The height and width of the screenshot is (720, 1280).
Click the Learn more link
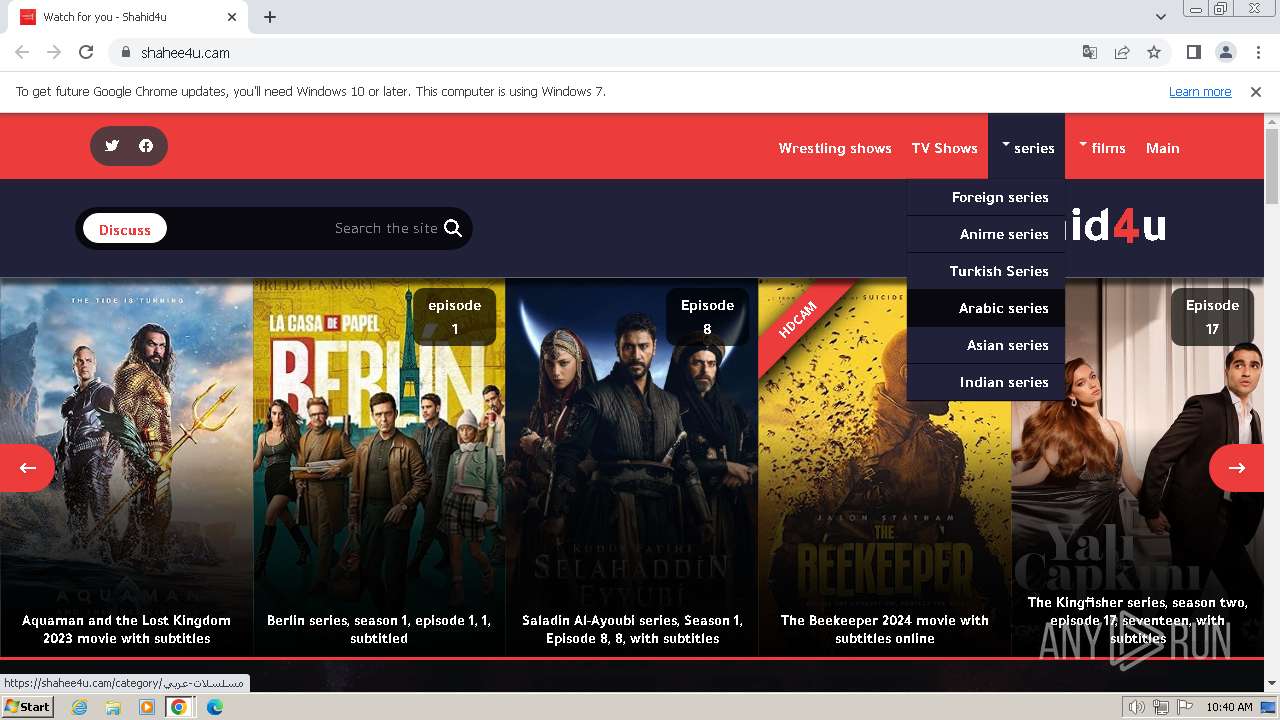point(1200,91)
